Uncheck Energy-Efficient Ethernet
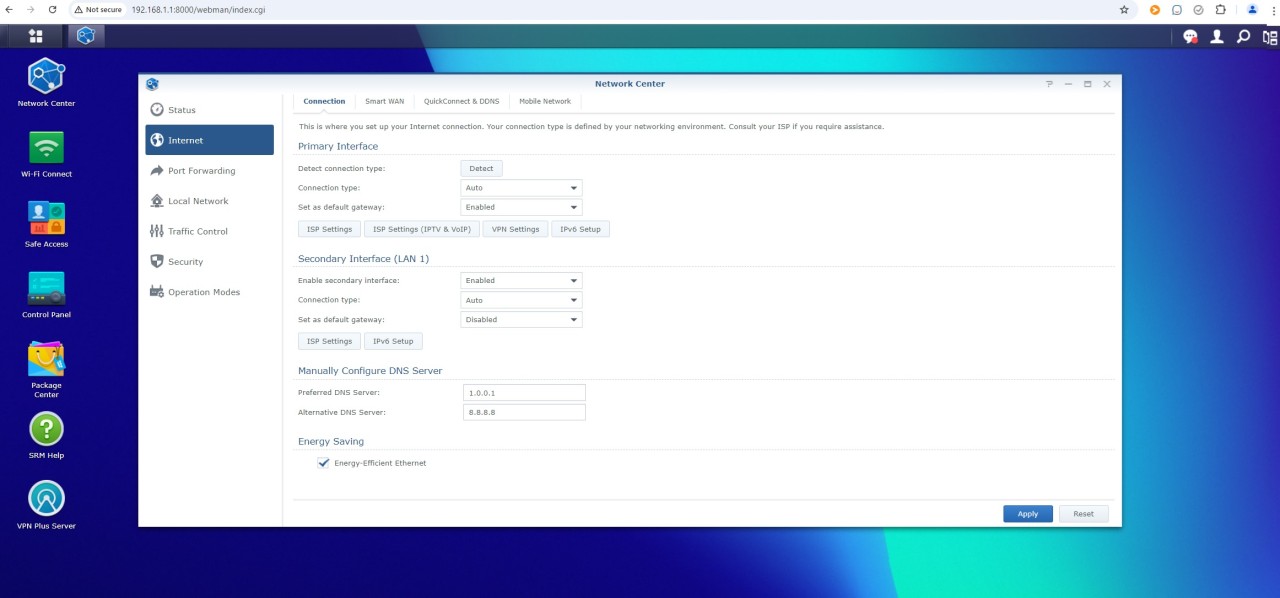 point(323,463)
